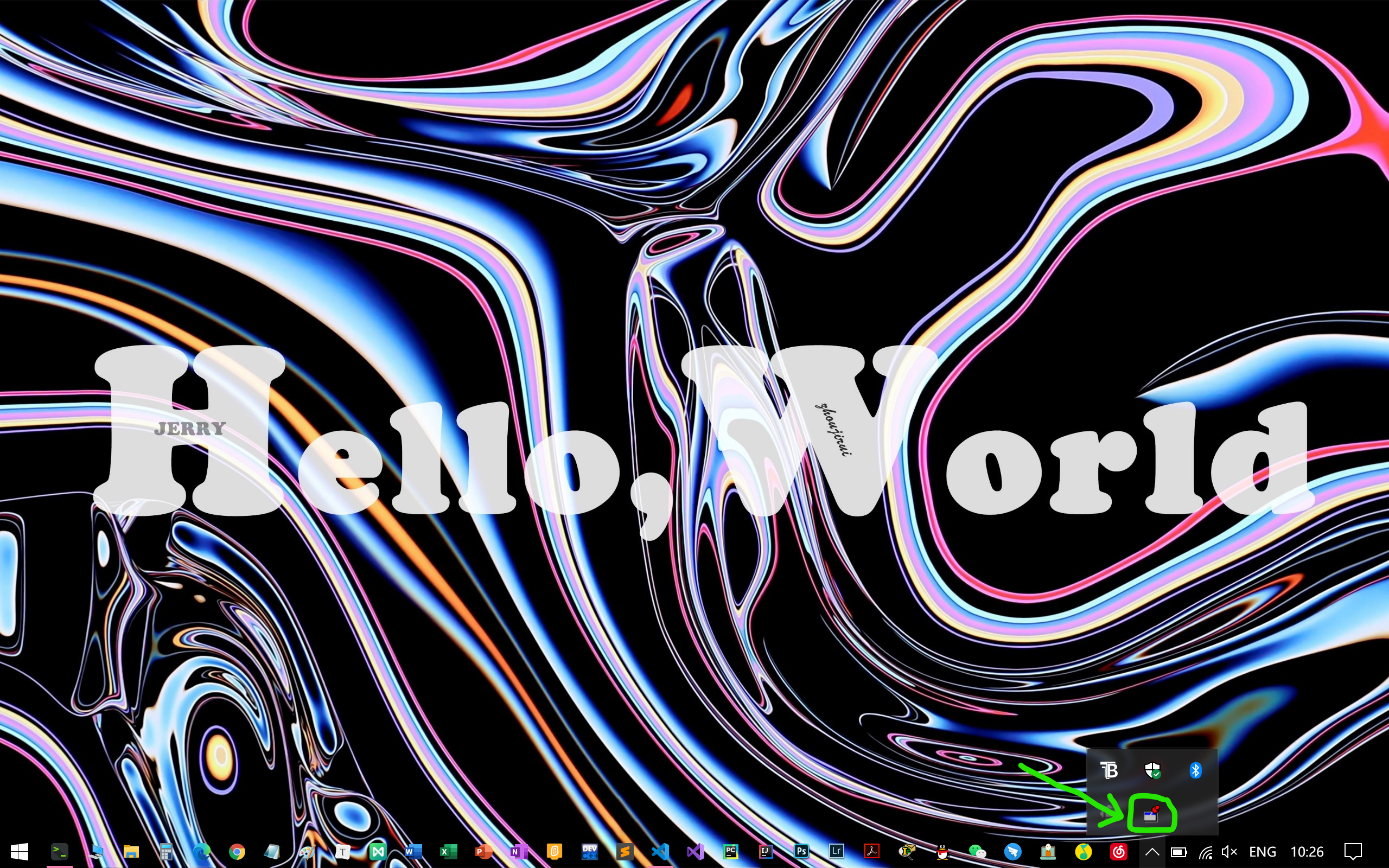The height and width of the screenshot is (868, 1389).
Task: Open WeChat from the taskbar
Action: [x=977, y=851]
